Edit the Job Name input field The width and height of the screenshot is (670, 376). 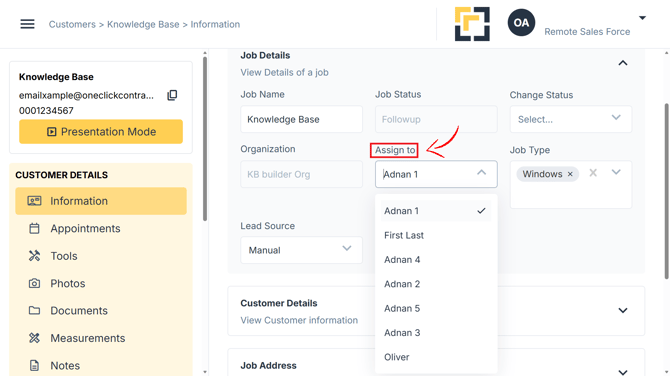pyautogui.click(x=301, y=119)
